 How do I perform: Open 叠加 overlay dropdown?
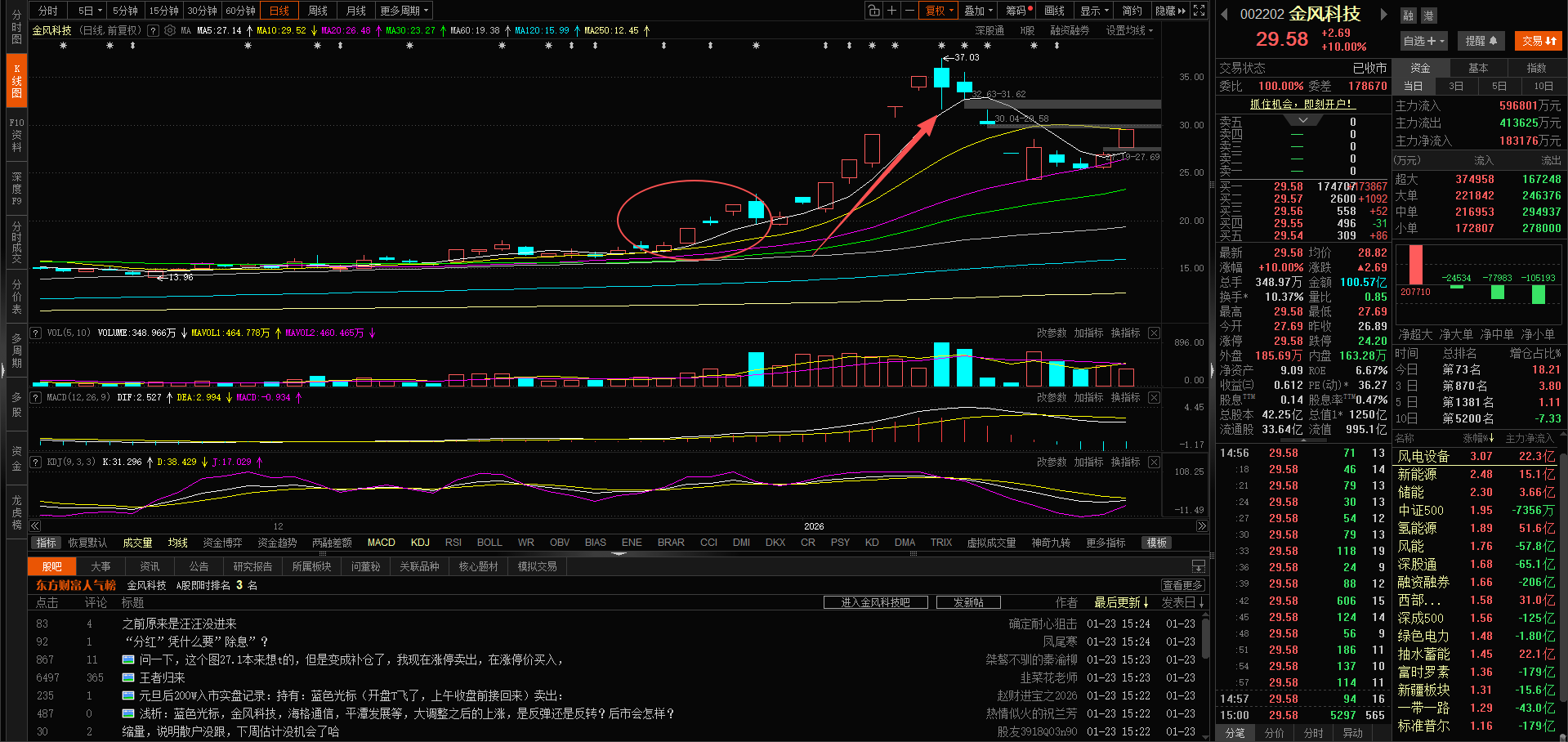coord(978,11)
